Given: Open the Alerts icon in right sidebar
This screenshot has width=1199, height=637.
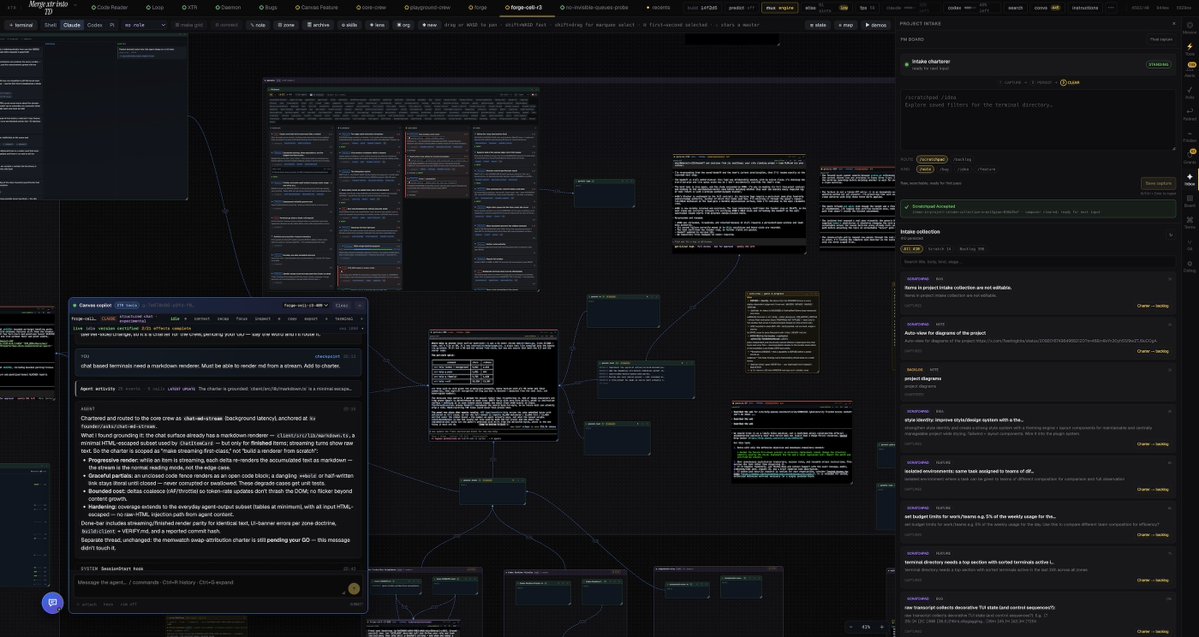Looking at the screenshot, I should point(1189,70).
